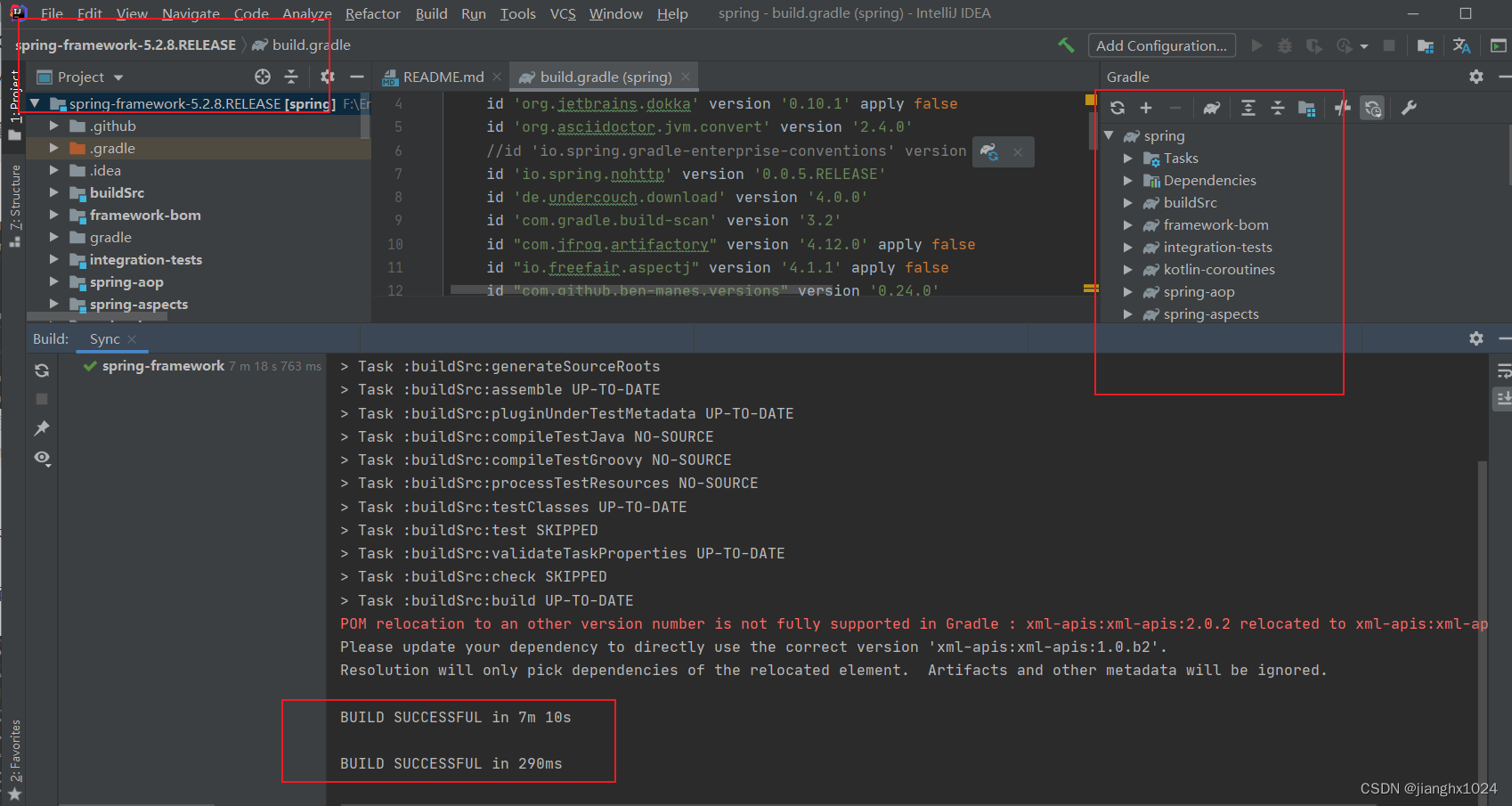
Task: Expand the buildSrc folder in Project tree
Action: pyautogui.click(x=54, y=192)
